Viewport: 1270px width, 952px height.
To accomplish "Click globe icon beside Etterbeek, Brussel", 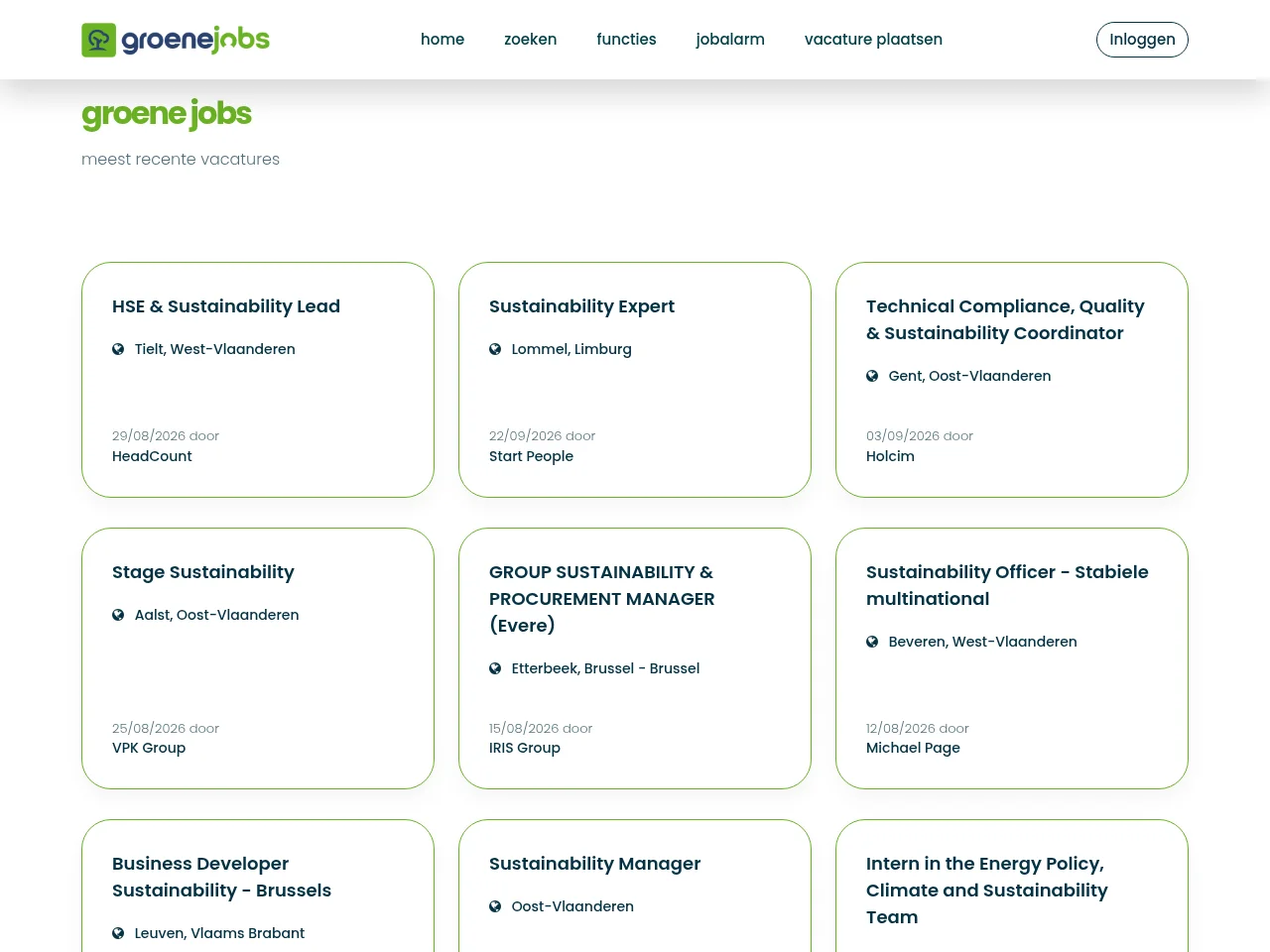I will pos(495,668).
